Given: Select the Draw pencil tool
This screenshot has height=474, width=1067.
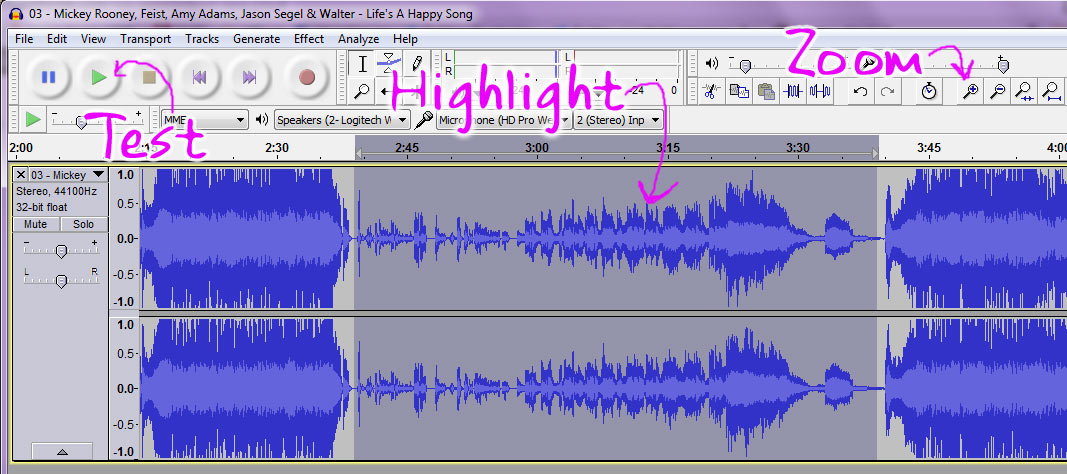Looking at the screenshot, I should [417, 65].
